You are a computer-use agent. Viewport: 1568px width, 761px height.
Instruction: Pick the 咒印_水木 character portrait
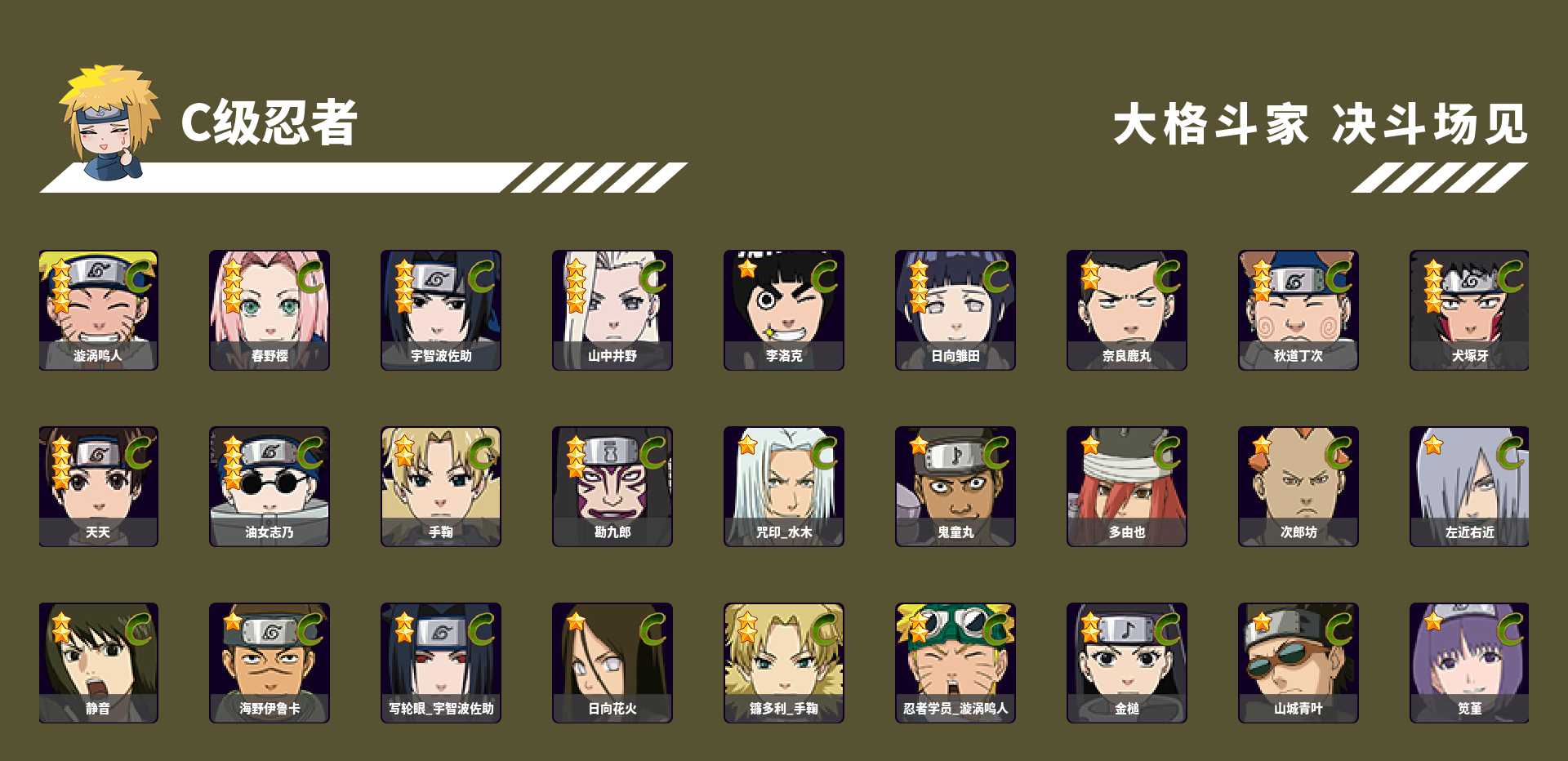784,487
